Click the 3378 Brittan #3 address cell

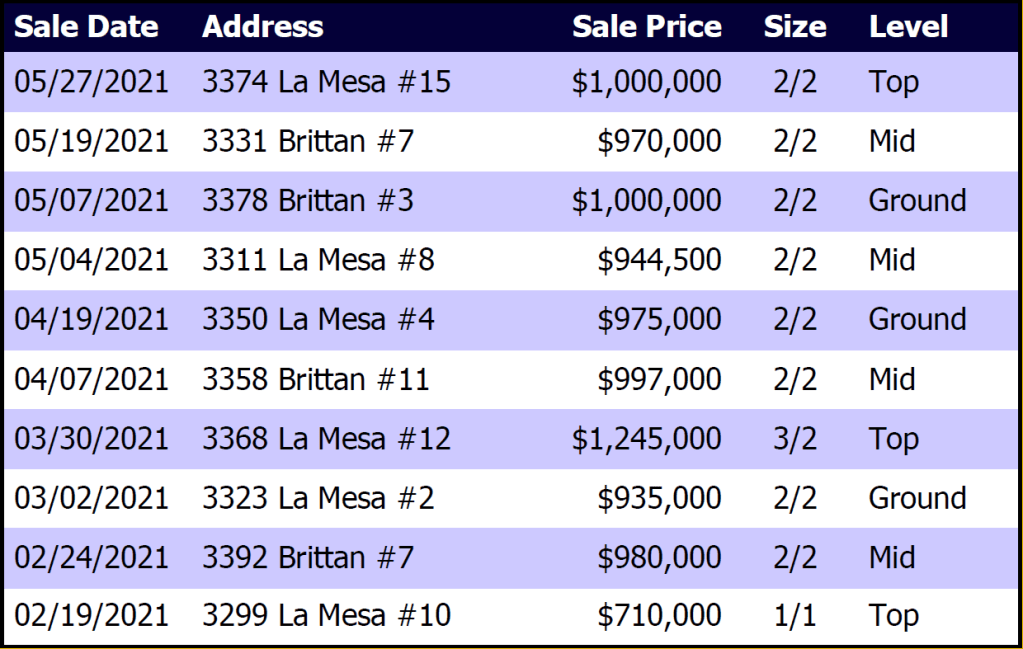[308, 201]
